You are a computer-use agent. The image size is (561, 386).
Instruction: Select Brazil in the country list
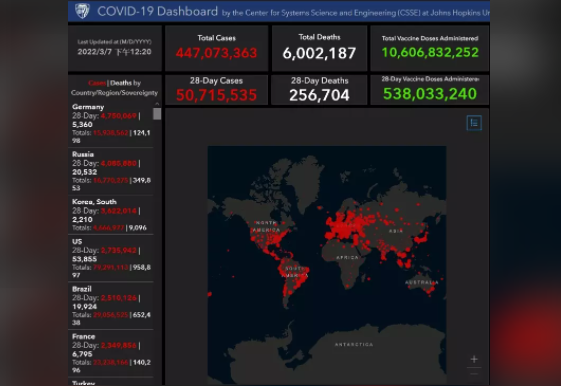pyautogui.click(x=111, y=306)
